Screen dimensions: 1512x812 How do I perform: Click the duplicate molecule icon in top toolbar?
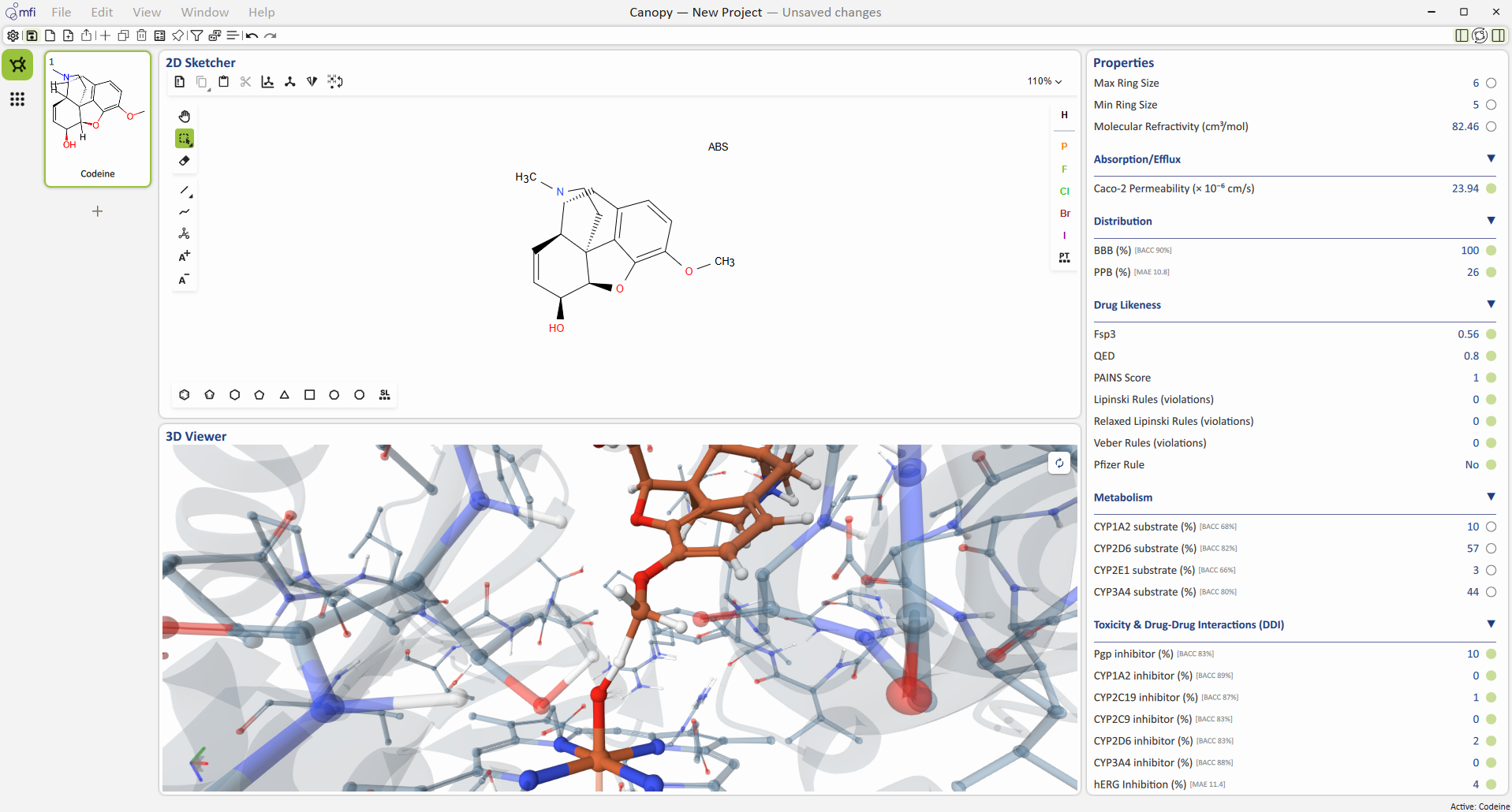123,35
